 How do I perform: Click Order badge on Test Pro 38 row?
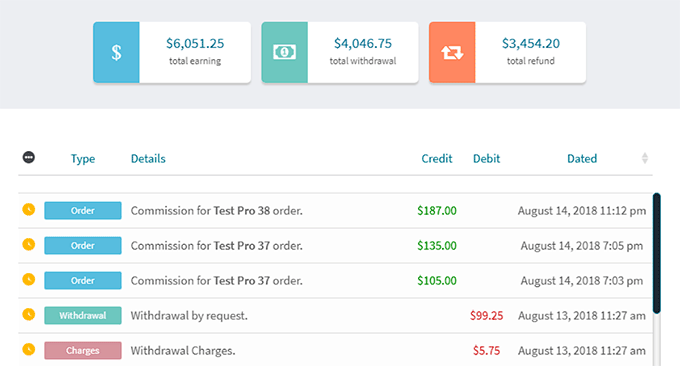83,211
